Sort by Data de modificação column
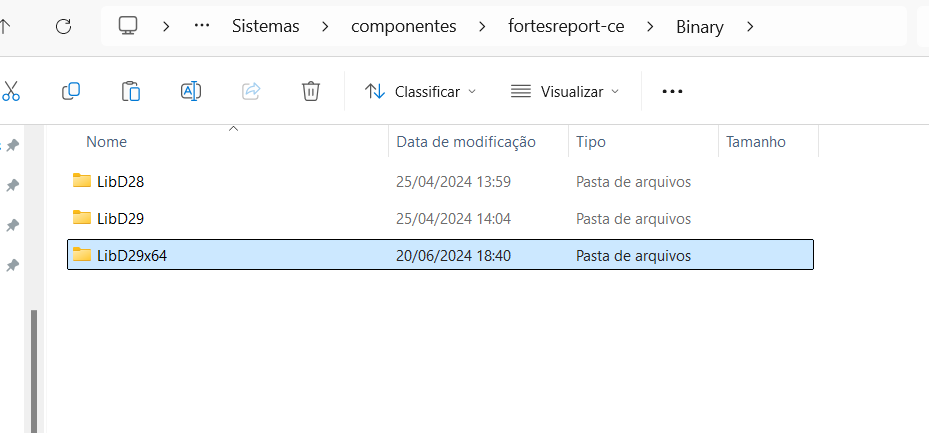Viewport: 929px width, 433px height. pyautogui.click(x=466, y=142)
